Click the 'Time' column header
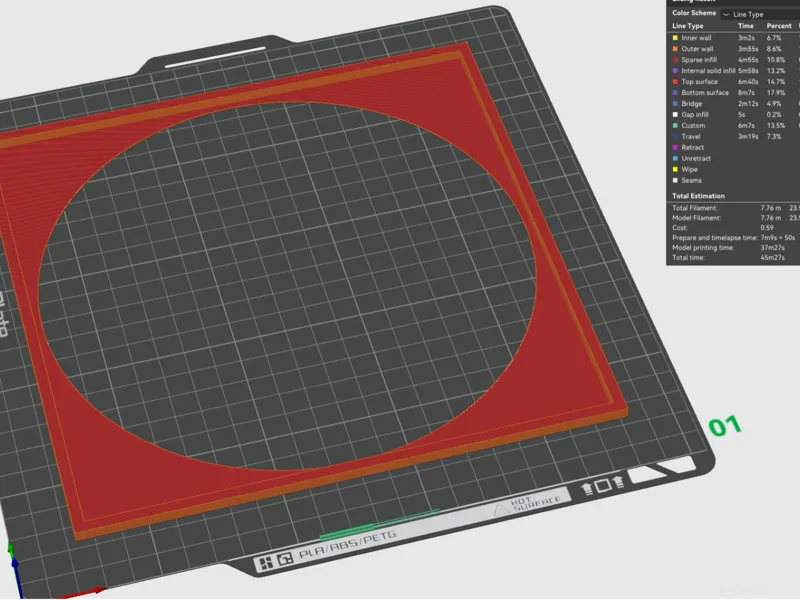800x600 pixels. (745, 26)
